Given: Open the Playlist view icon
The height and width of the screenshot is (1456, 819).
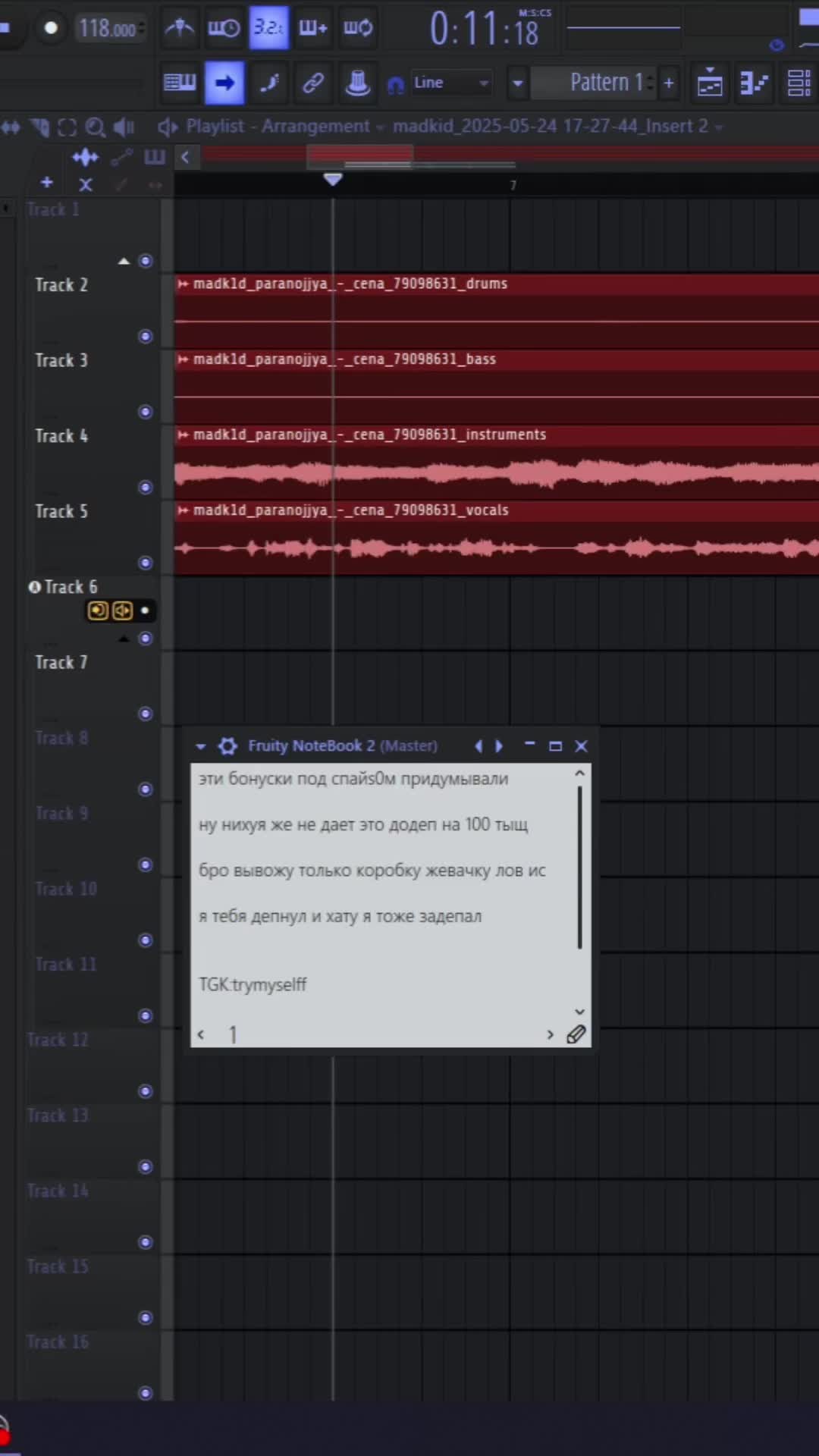Looking at the screenshot, I should (x=710, y=83).
